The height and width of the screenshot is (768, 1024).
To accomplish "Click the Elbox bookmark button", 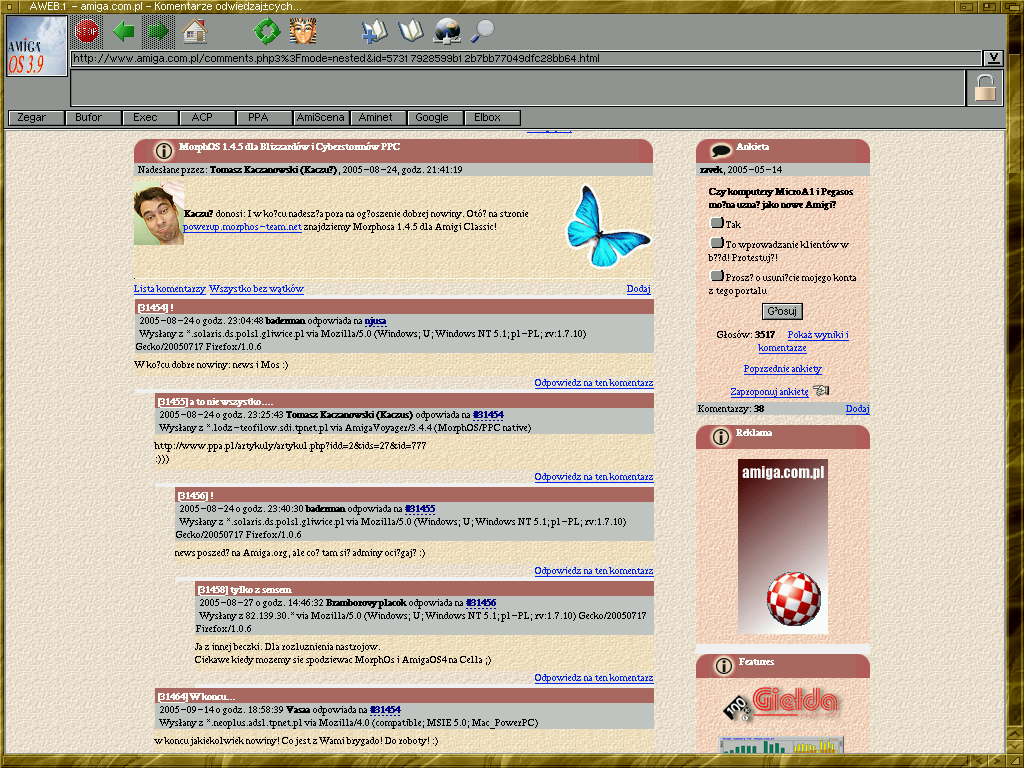I will click(x=492, y=118).
